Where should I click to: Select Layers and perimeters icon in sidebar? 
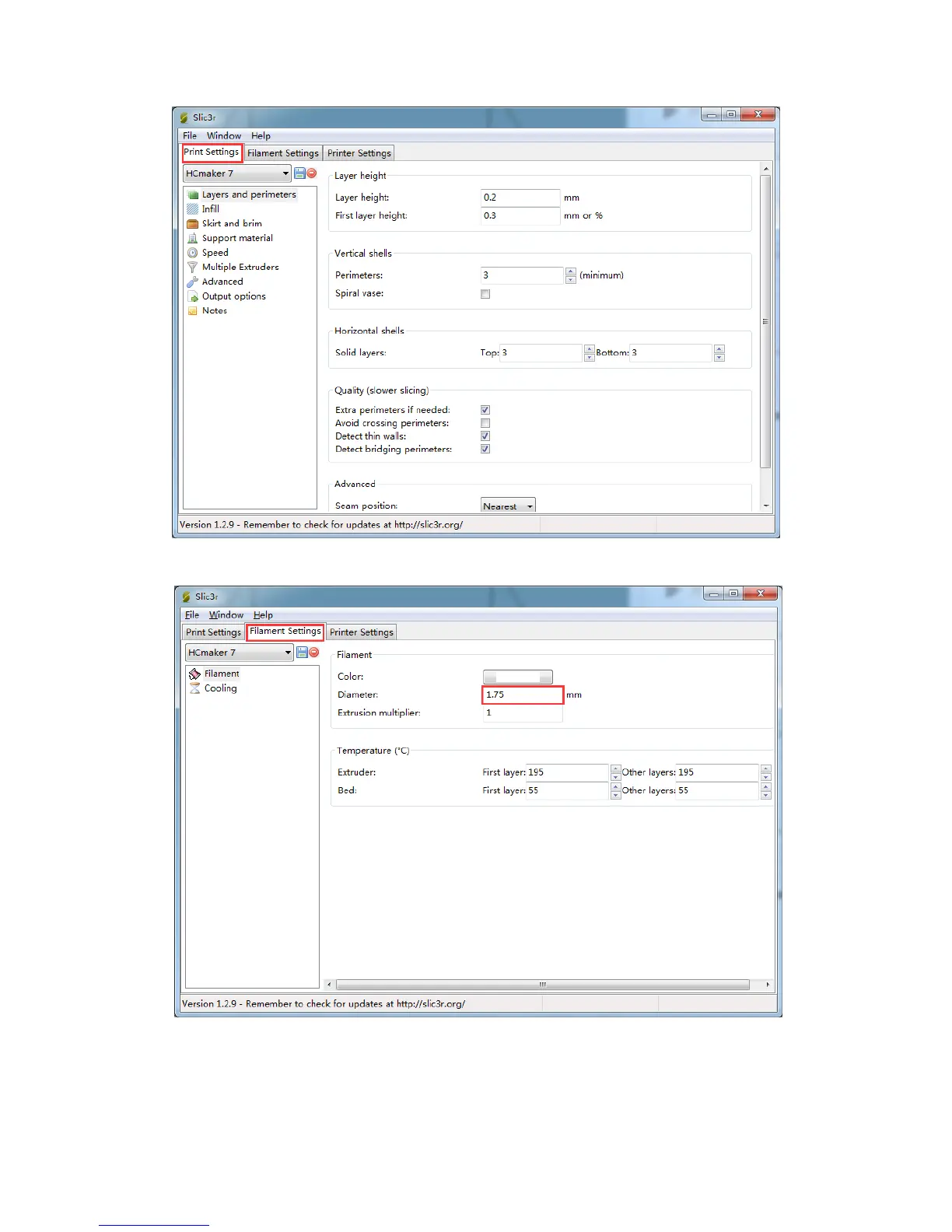193,194
